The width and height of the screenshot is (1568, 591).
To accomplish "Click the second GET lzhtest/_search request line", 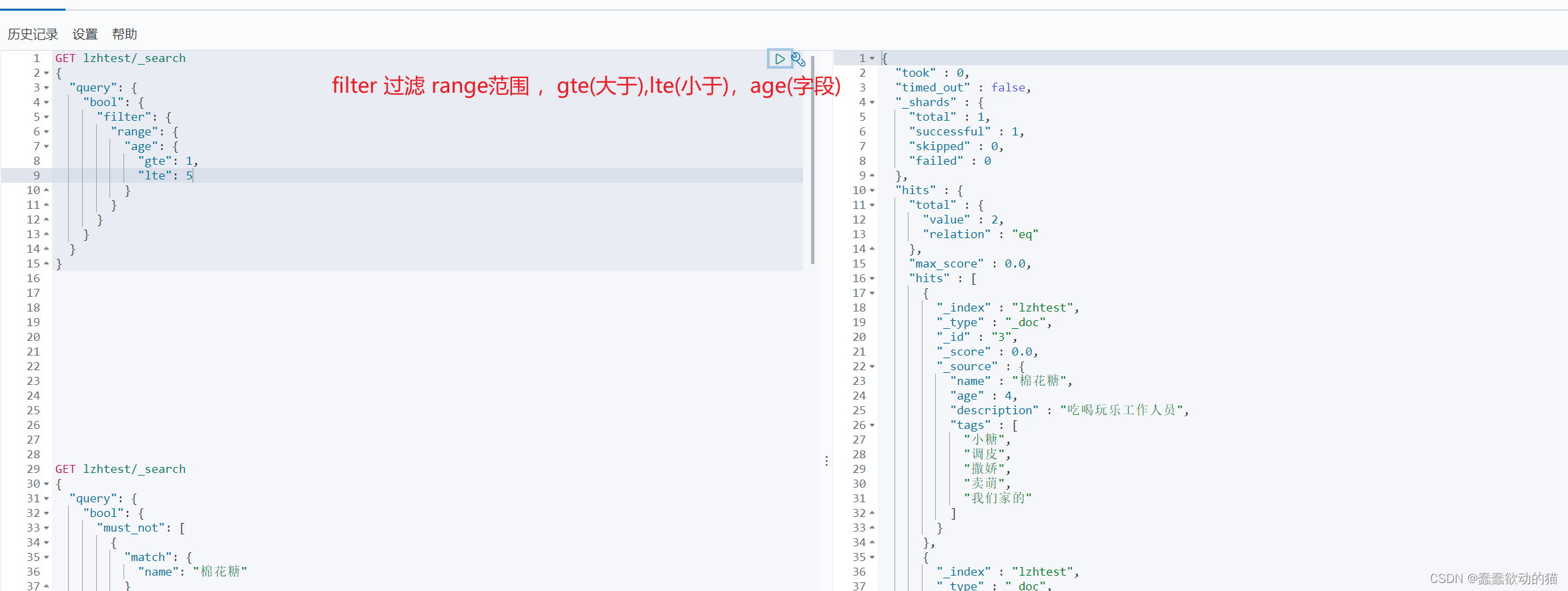I will coord(120,469).
